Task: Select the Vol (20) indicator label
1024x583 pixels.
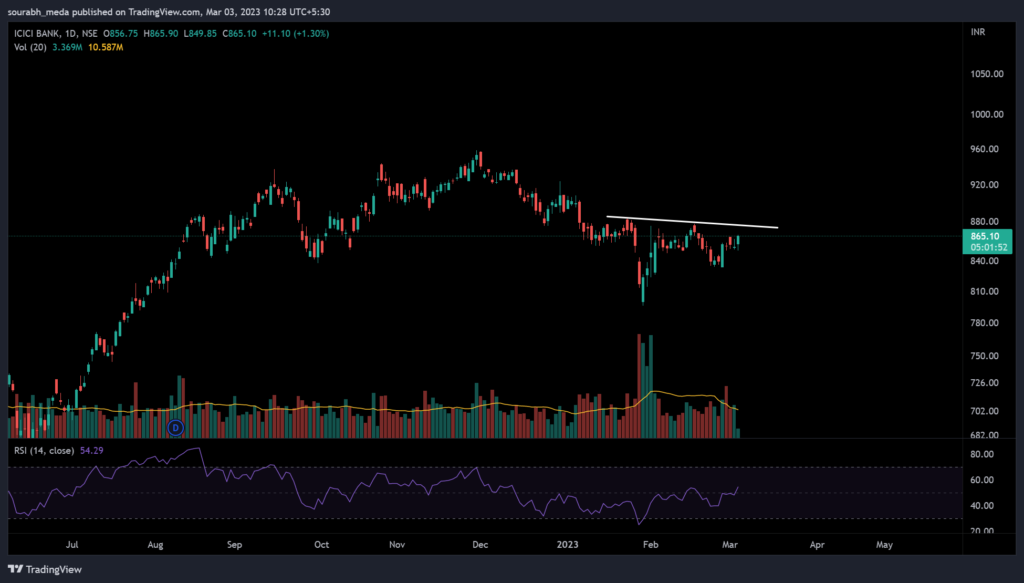Action: point(30,47)
